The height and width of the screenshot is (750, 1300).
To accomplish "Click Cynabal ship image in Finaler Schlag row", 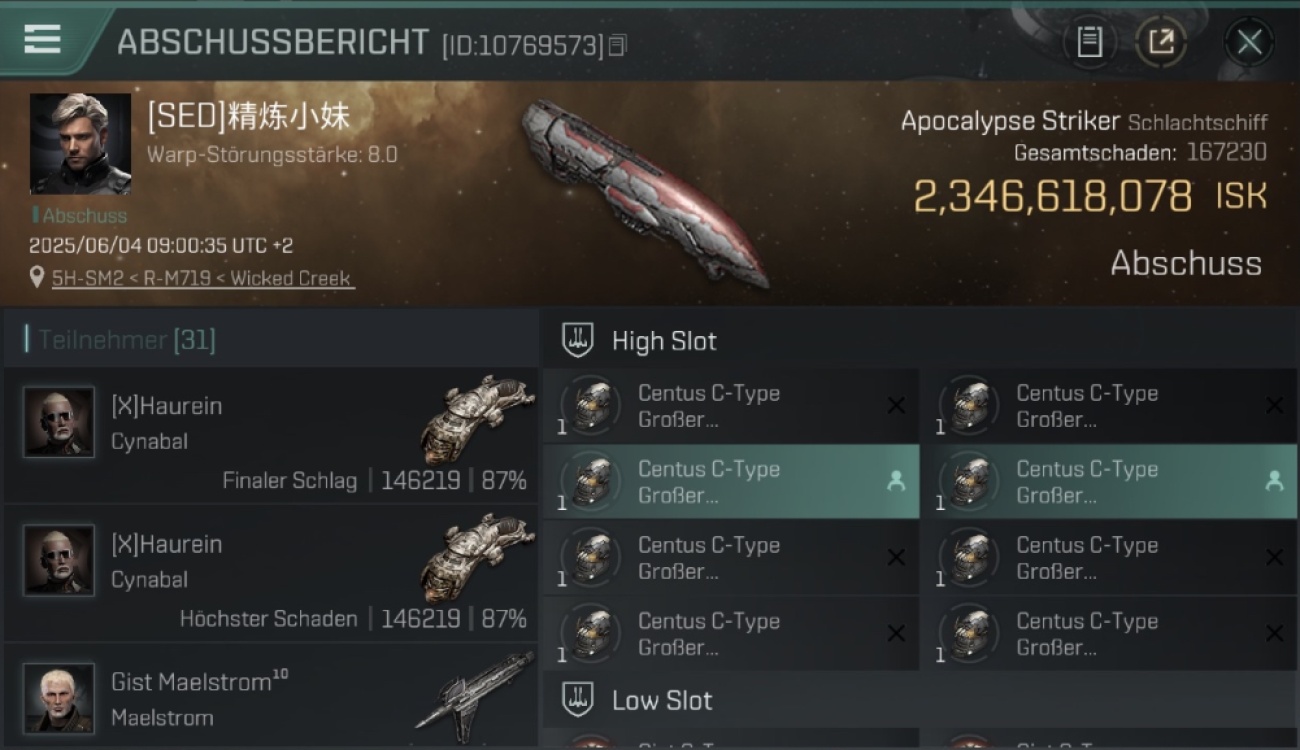I will tap(470, 418).
